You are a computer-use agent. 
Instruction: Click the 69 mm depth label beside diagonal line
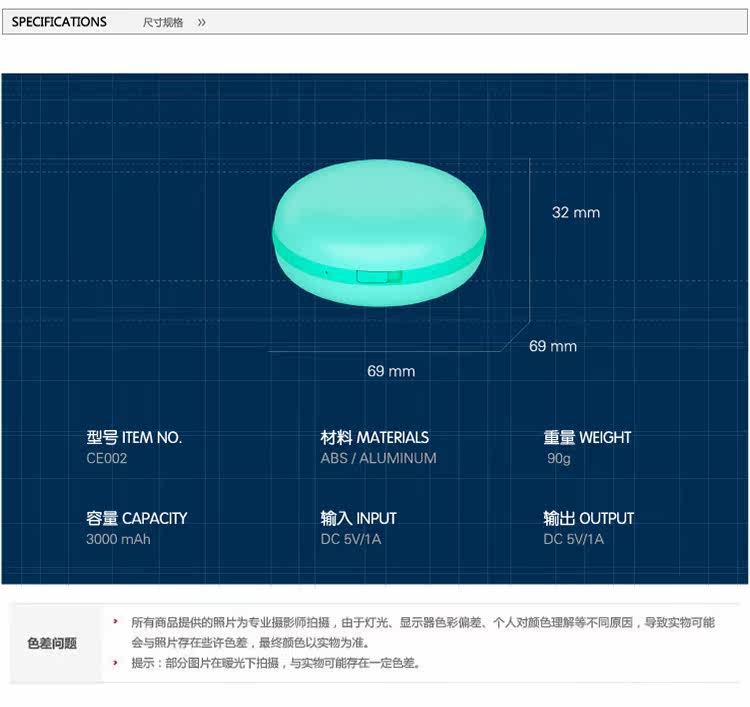click(x=553, y=346)
